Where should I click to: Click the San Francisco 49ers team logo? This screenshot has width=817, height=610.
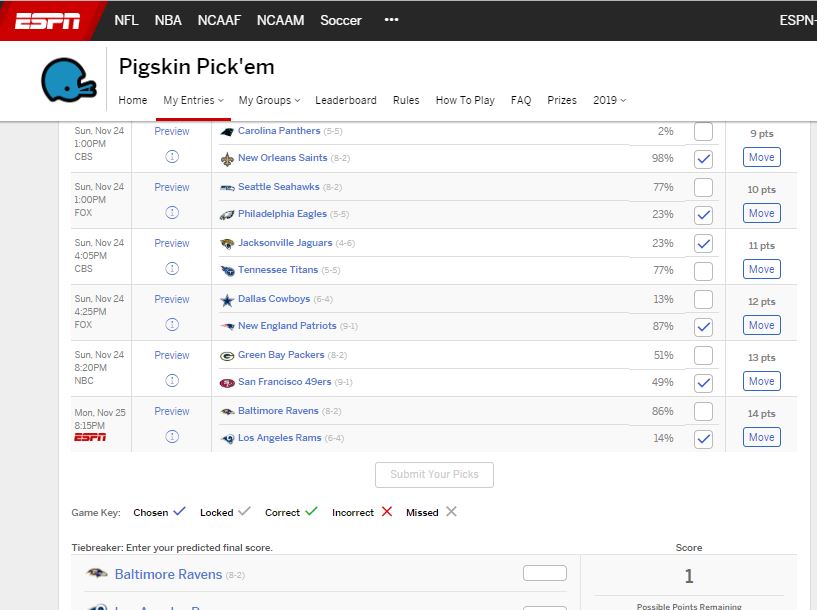[x=227, y=383]
